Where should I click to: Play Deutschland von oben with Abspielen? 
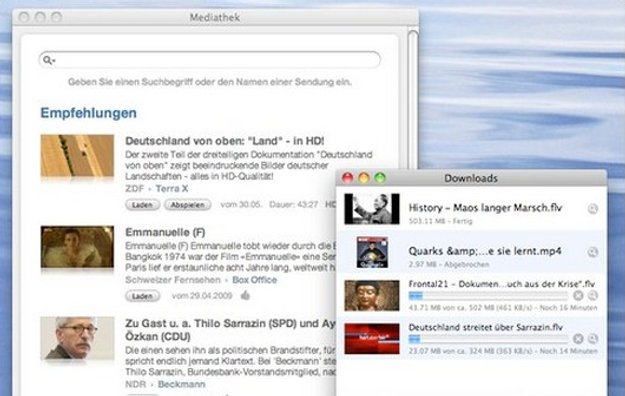(x=188, y=205)
